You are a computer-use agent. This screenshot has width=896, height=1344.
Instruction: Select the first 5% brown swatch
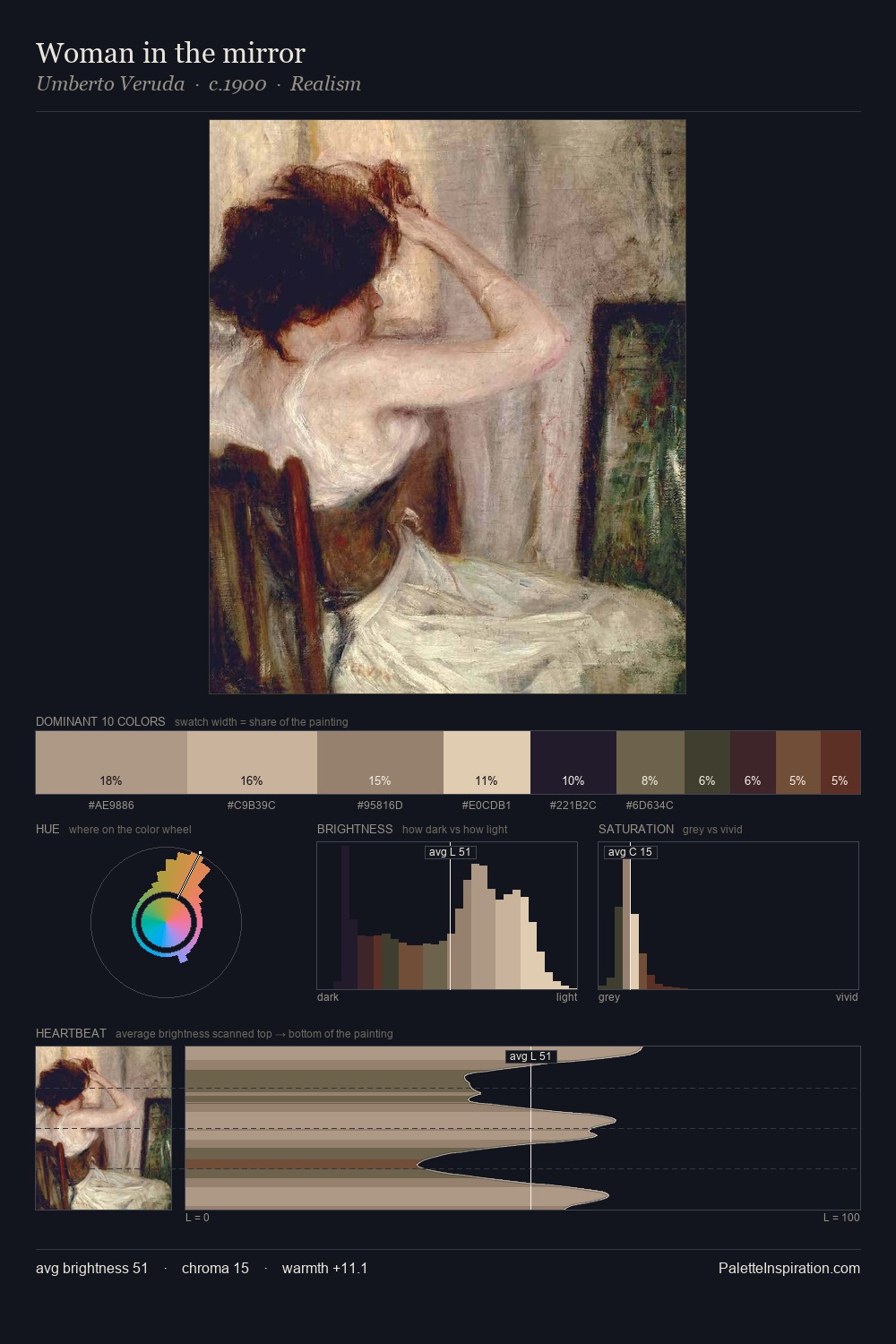pyautogui.click(x=797, y=762)
